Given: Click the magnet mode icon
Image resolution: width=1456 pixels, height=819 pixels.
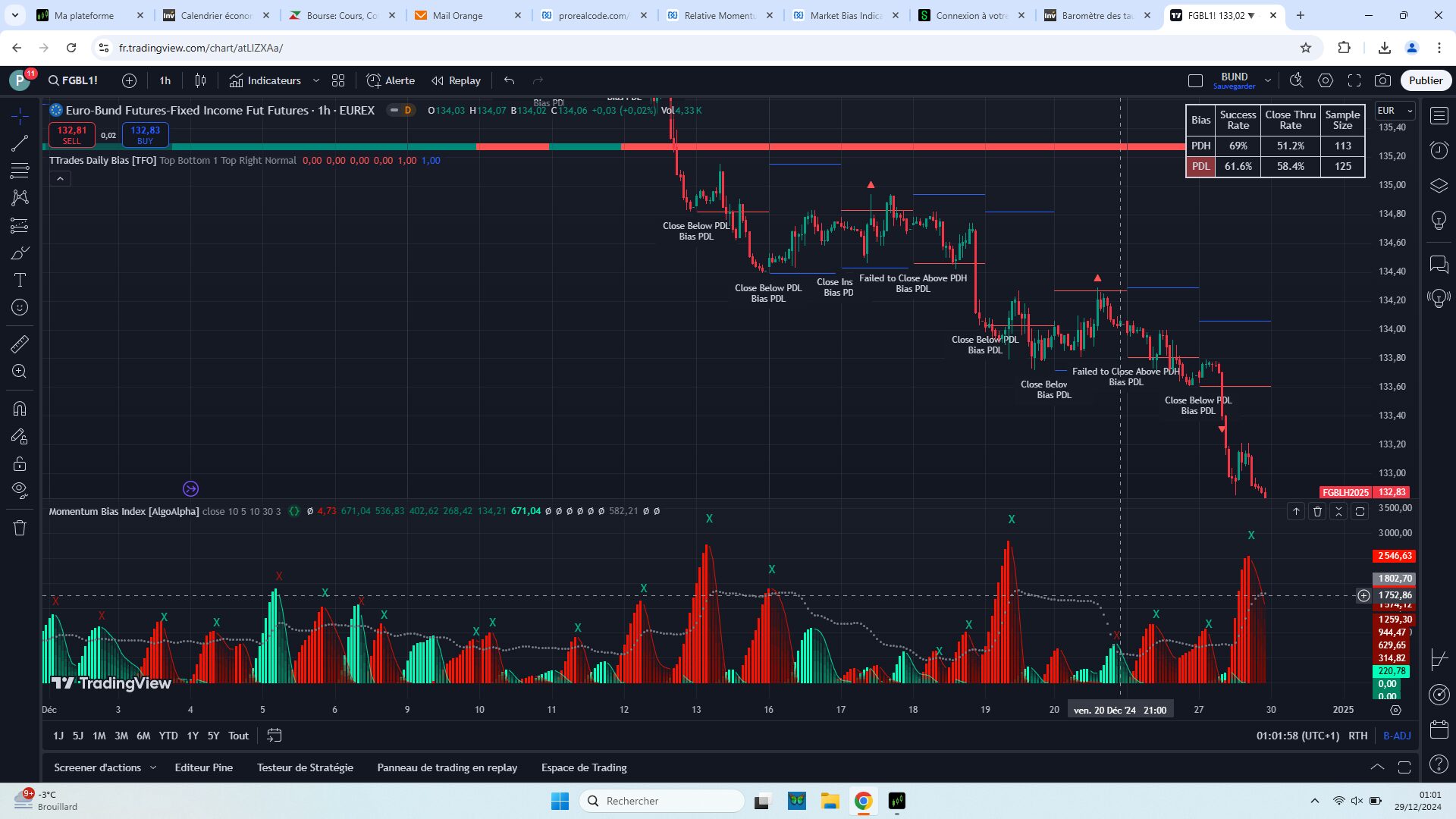Looking at the screenshot, I should tap(20, 409).
